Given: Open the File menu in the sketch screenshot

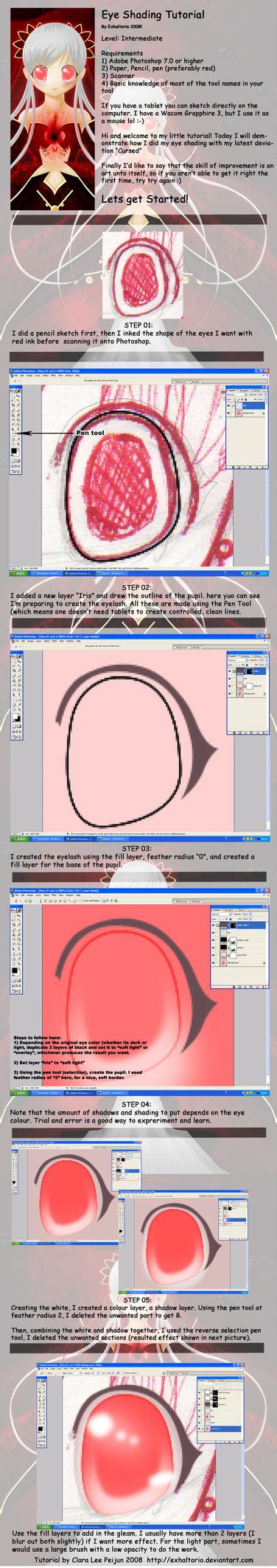Looking at the screenshot, I should (x=16, y=375).
